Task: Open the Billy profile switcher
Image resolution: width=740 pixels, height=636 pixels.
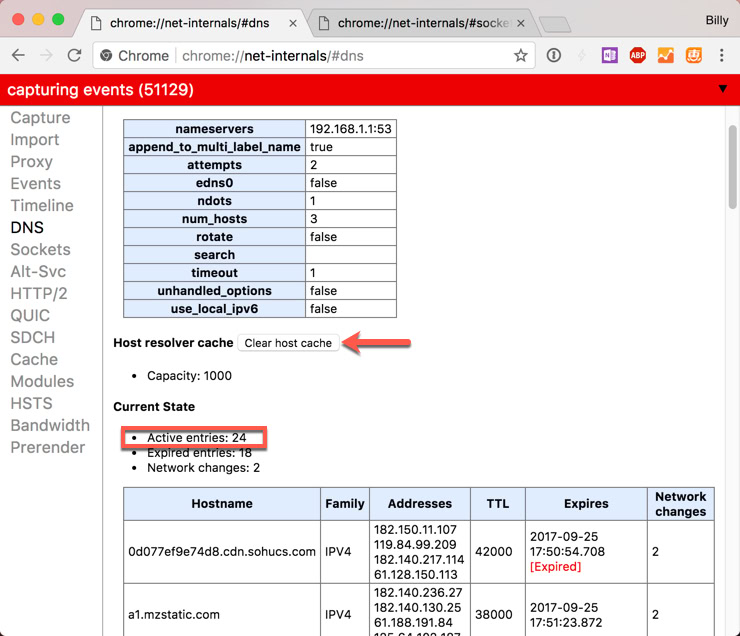Action: [x=716, y=20]
